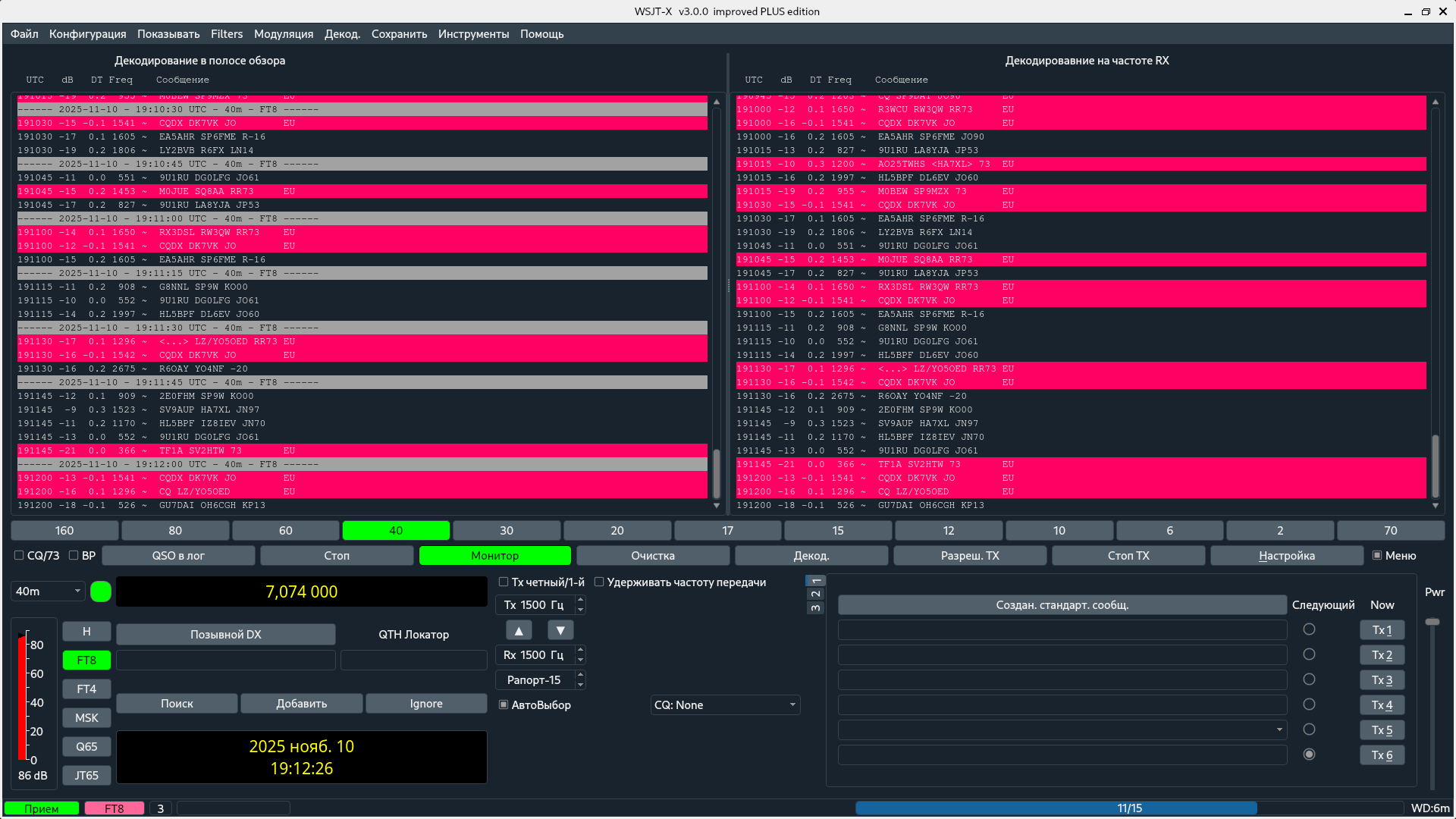The height and width of the screenshot is (819, 1456).
Task: Select the 20 meter band button
Action: coord(617,531)
